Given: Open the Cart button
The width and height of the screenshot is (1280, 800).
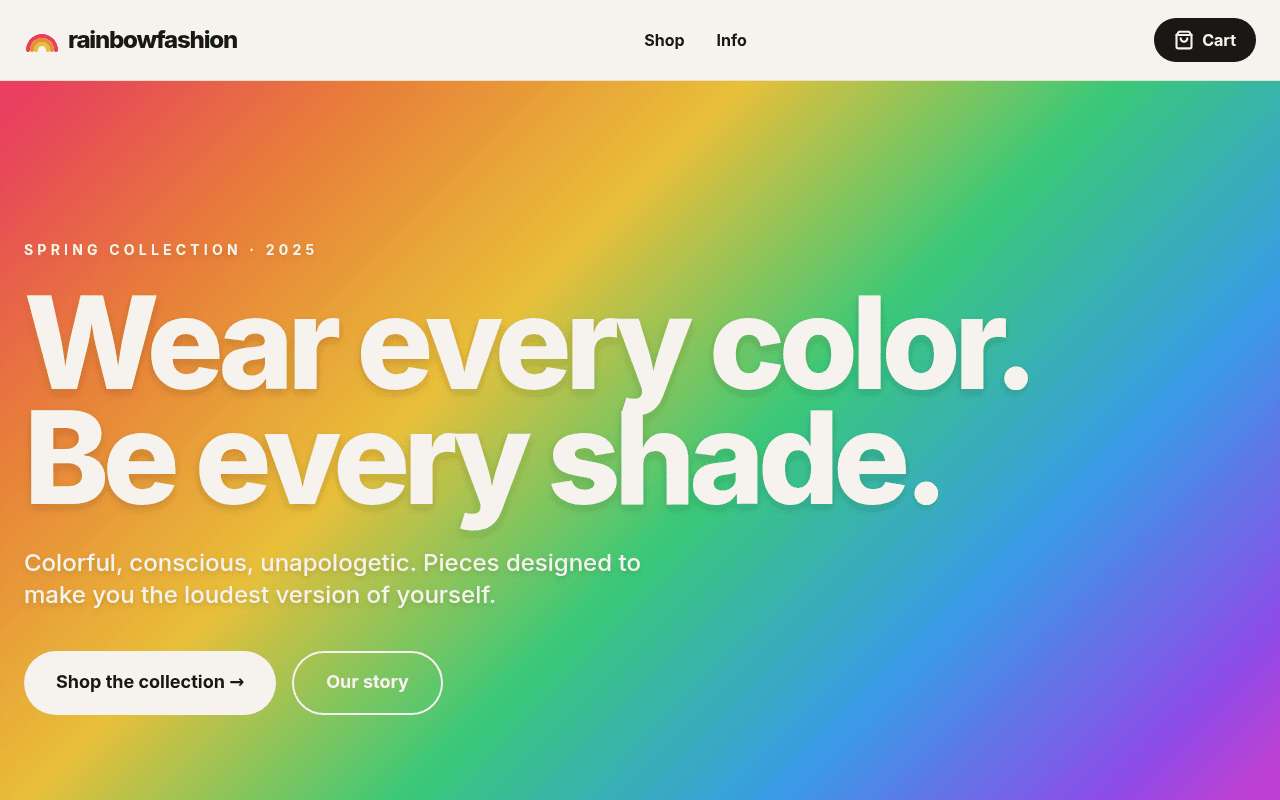Looking at the screenshot, I should click(x=1205, y=40).
